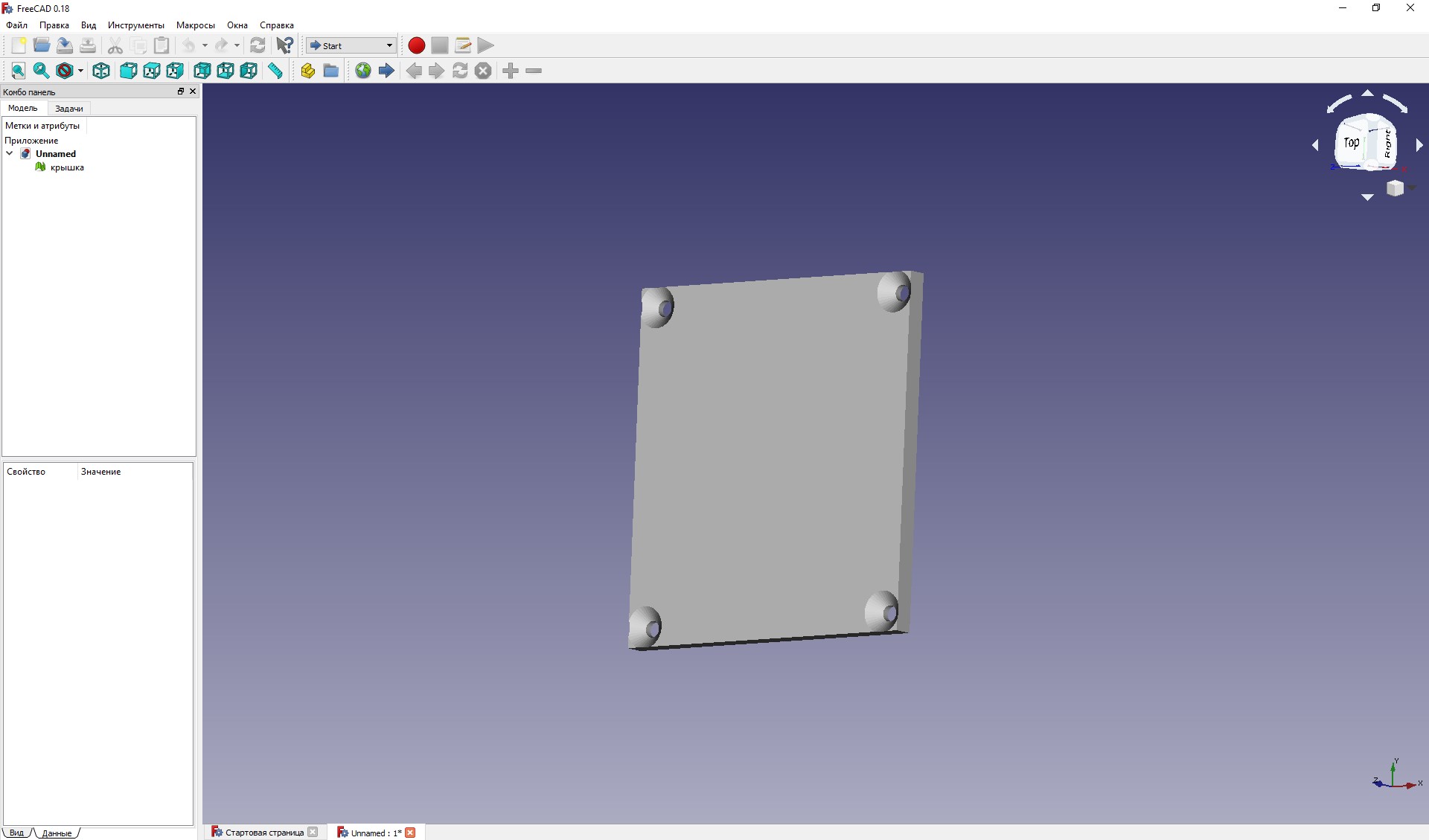
Task: Collapse the Unnamed document tree node
Action: pos(10,153)
